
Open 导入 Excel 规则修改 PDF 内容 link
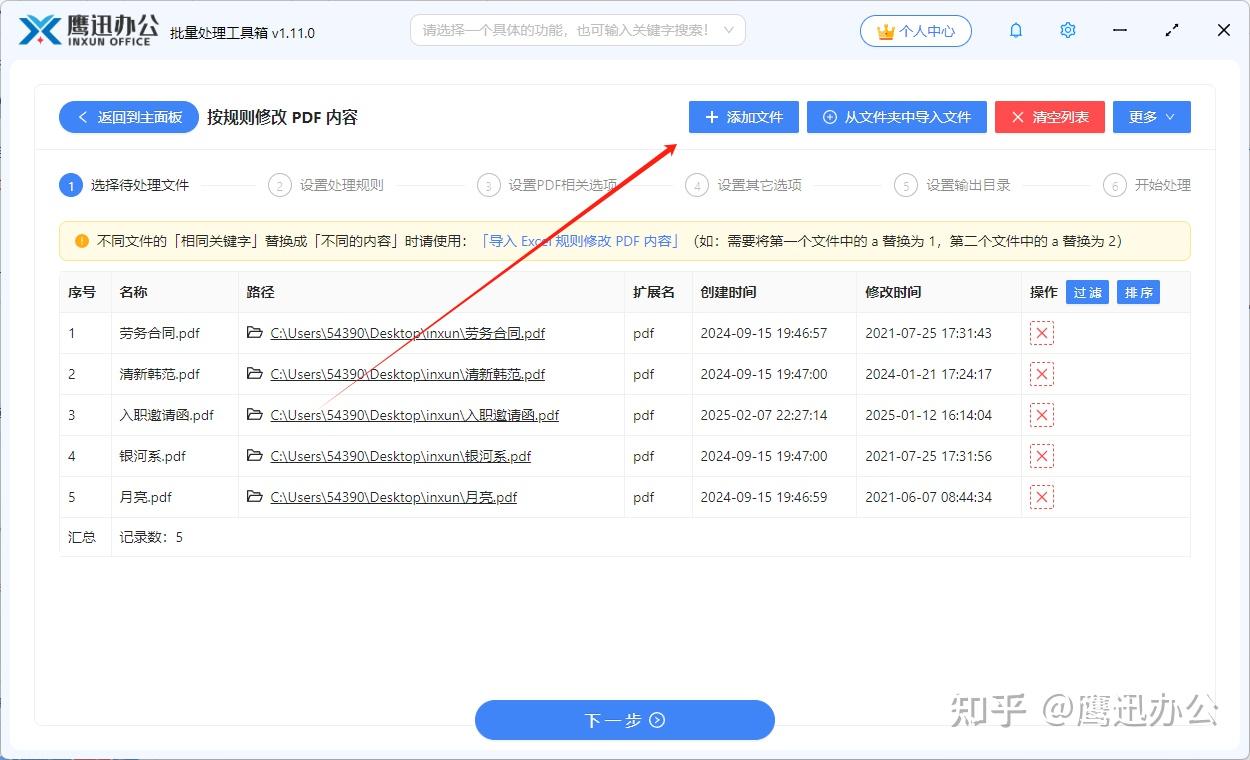[582, 241]
